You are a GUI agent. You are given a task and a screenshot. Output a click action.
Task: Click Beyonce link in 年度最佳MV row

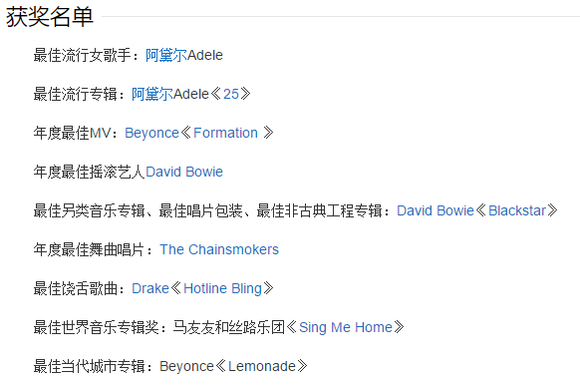click(x=152, y=133)
